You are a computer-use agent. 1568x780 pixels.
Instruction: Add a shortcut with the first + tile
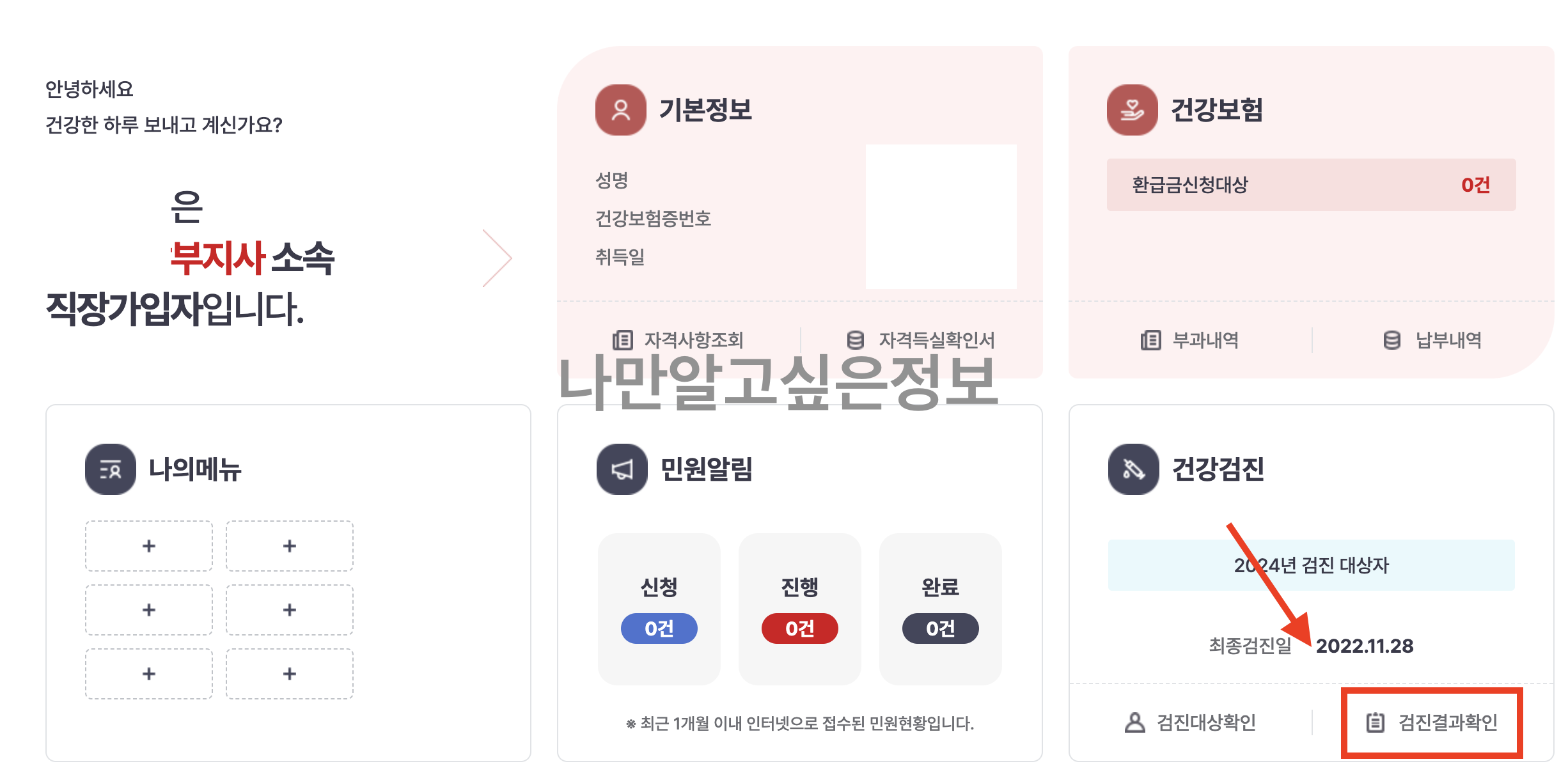point(148,546)
